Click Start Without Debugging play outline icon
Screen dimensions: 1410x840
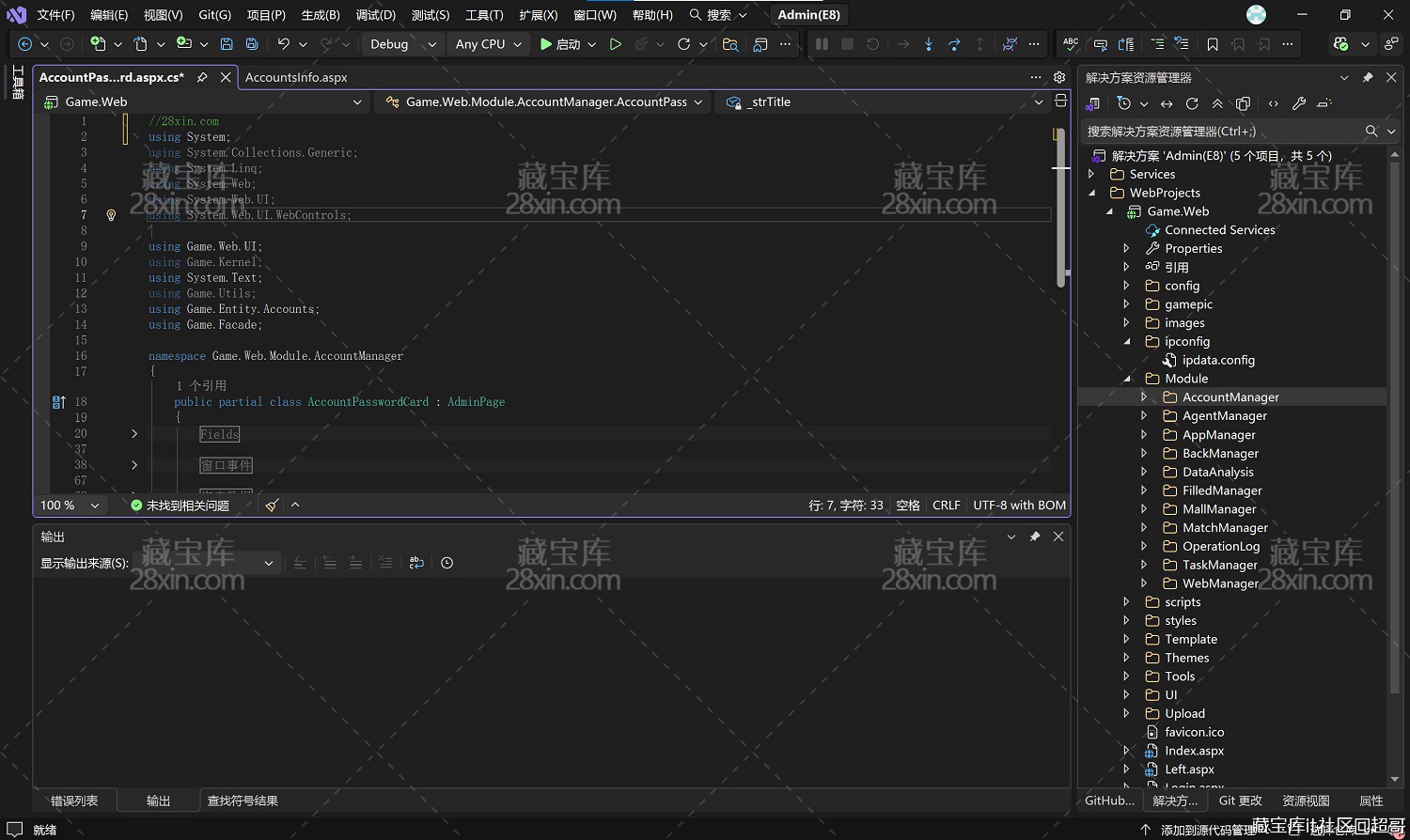click(616, 44)
